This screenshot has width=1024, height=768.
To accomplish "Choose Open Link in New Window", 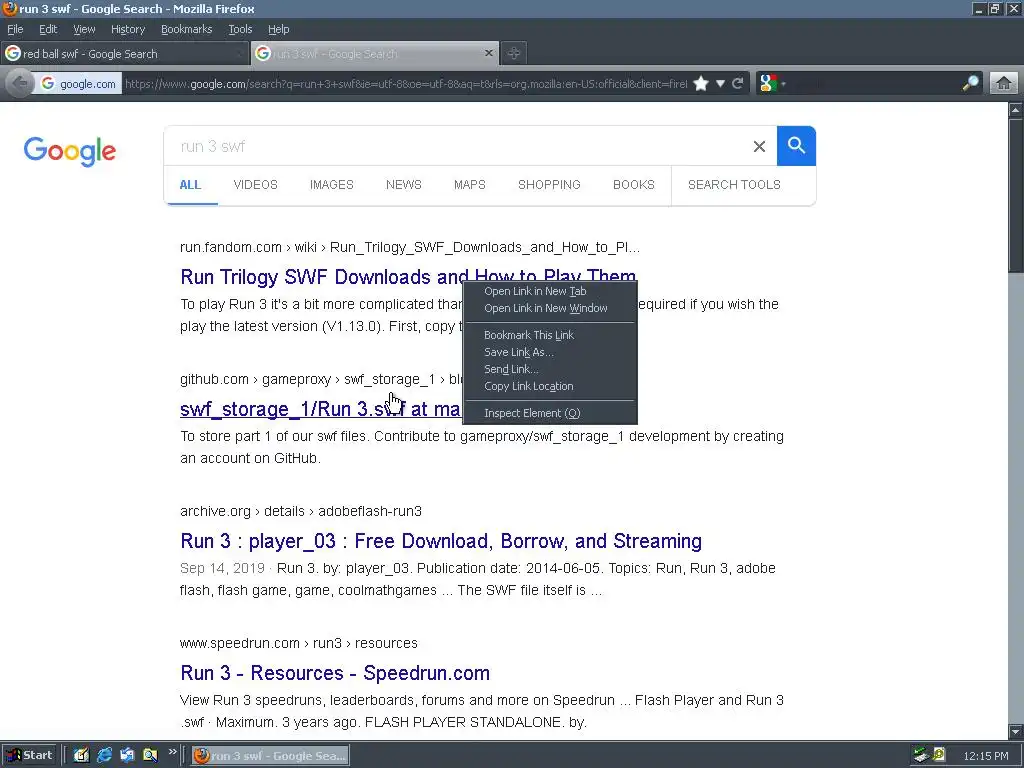I will click(x=550, y=308).
